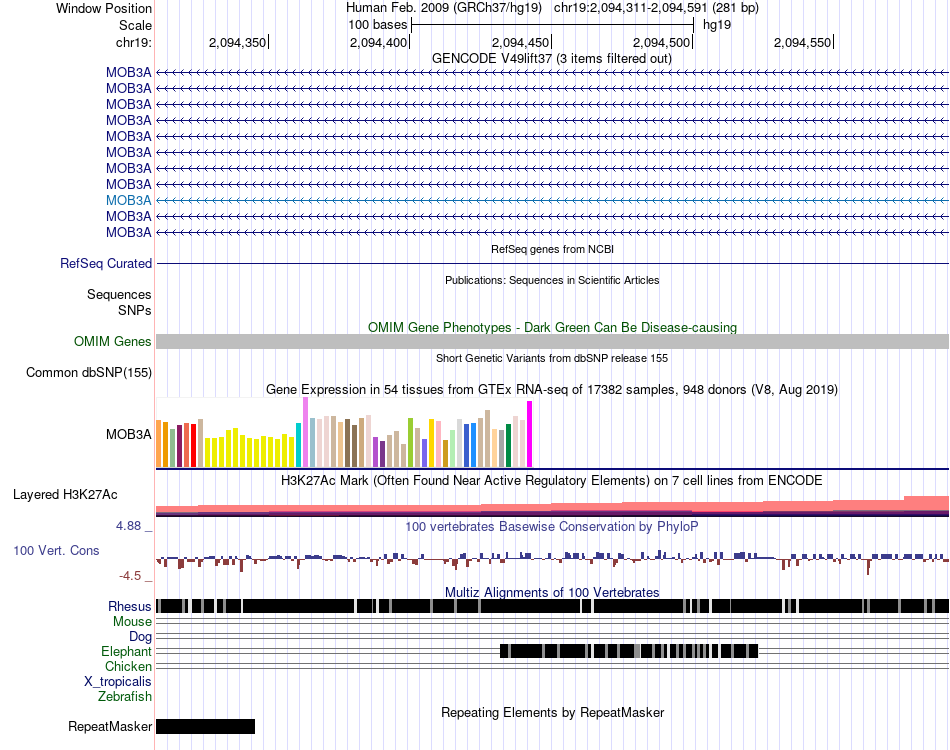This screenshot has height=750, width=950.
Task: Click the light-blue highlighted MOB3A transcript label
Action: point(128,200)
